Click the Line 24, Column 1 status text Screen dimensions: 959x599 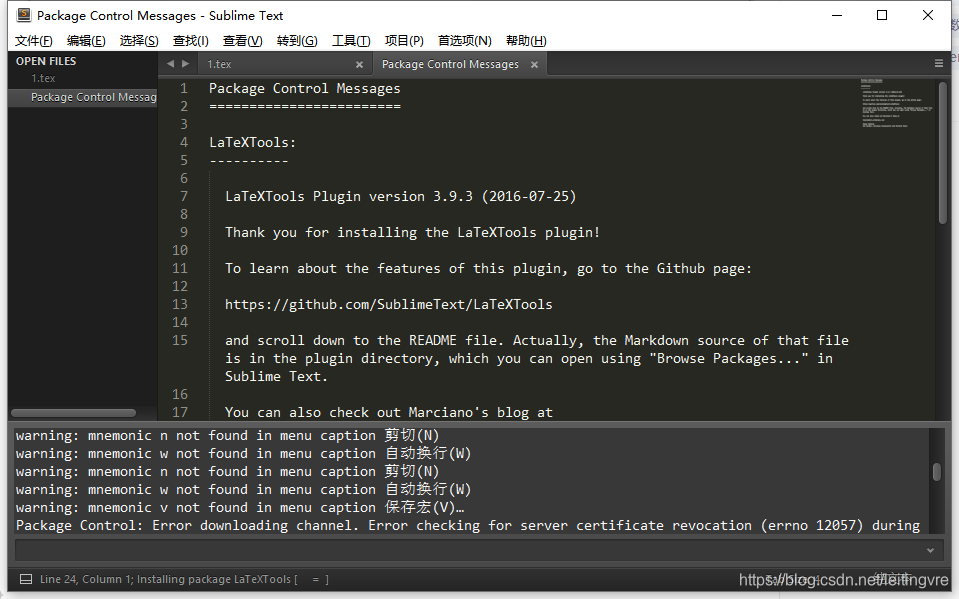[86, 579]
